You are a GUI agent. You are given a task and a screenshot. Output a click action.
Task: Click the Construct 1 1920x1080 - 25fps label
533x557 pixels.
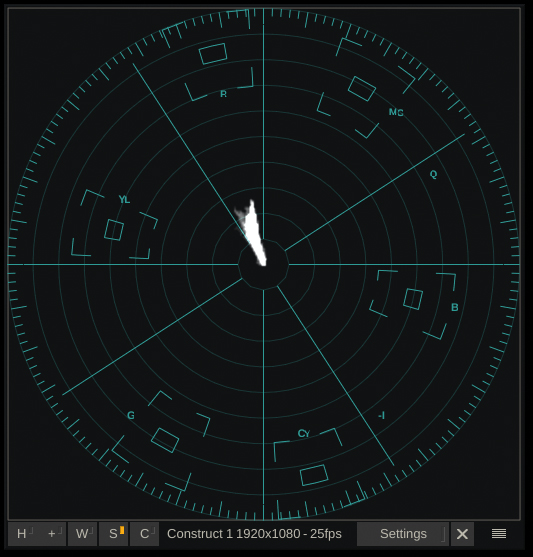254,534
